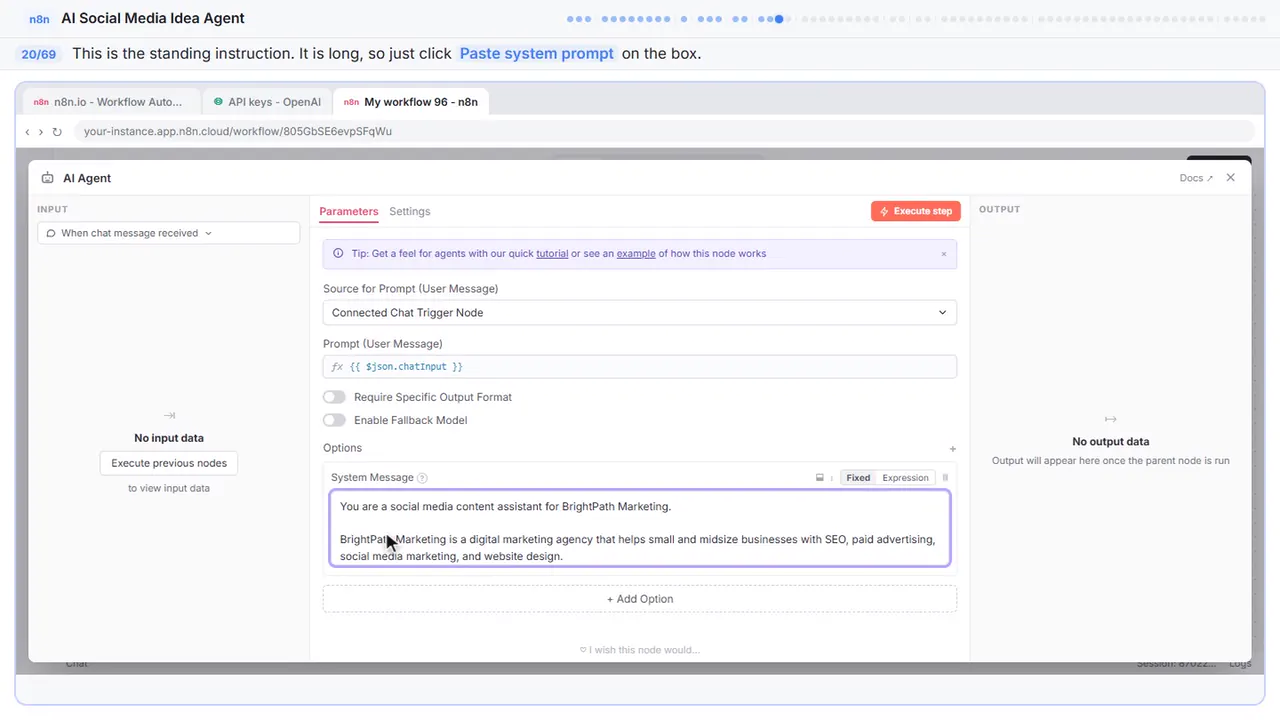Click the browser forward arrow

(x=41, y=131)
